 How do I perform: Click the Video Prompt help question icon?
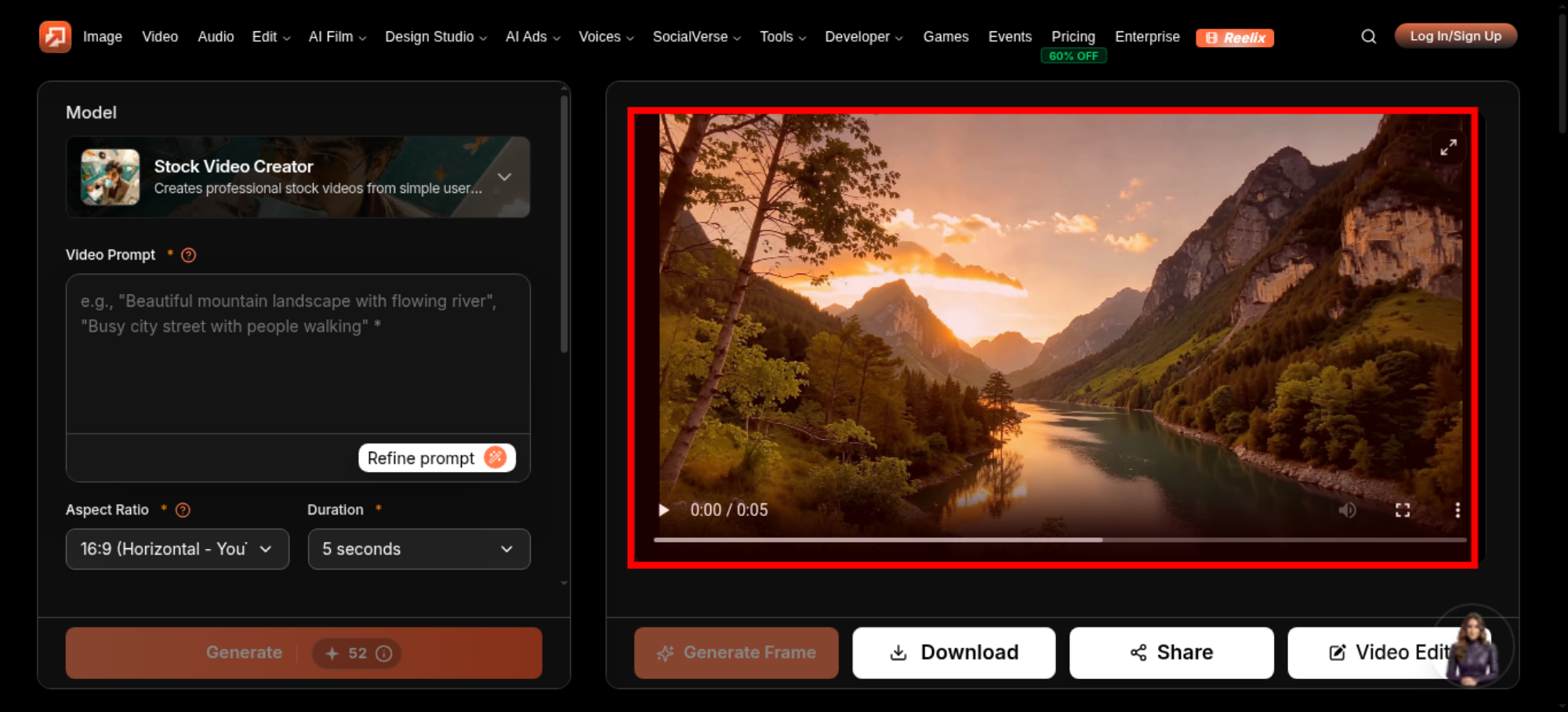point(188,255)
